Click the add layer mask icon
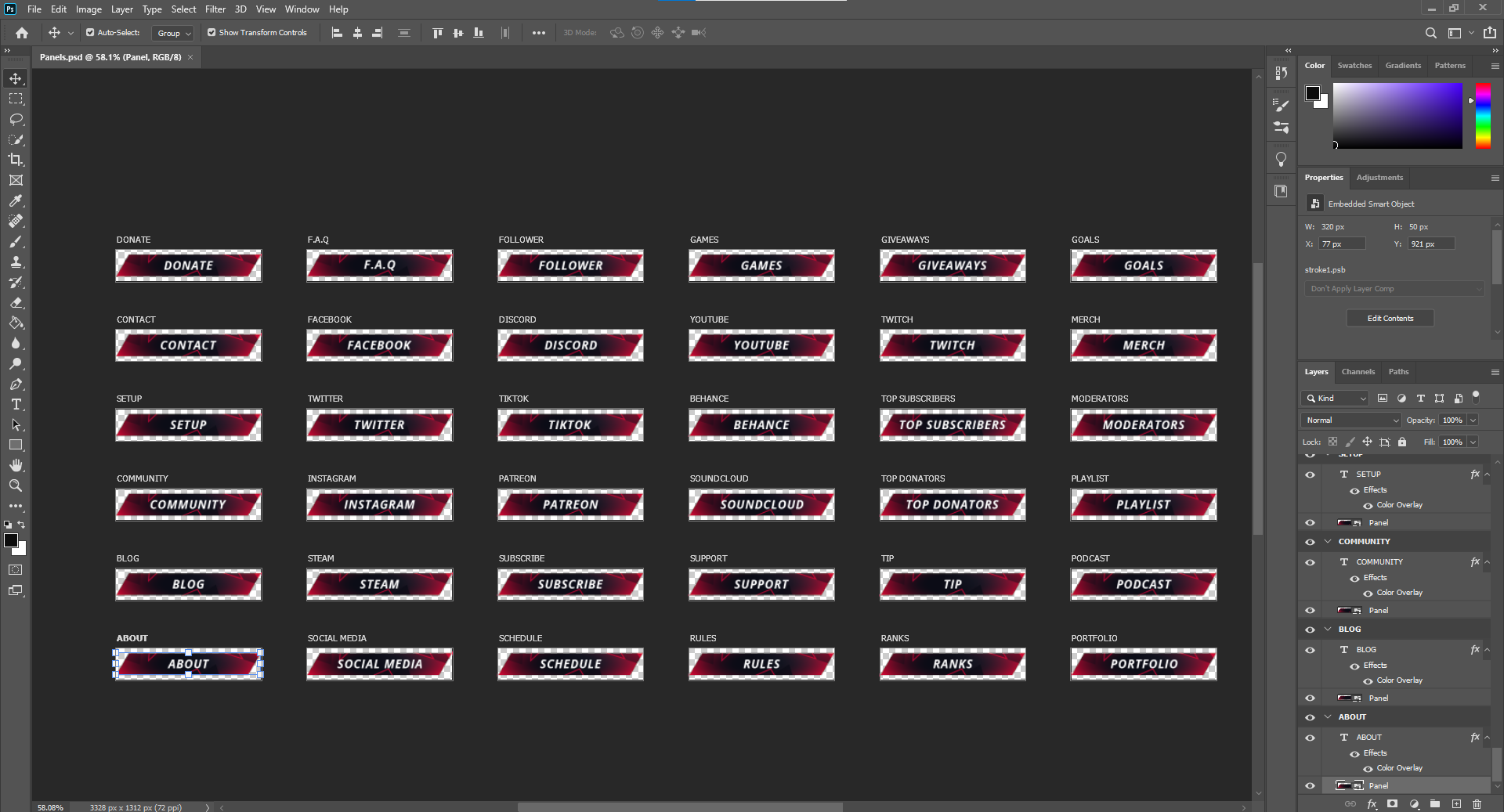Screen dimensions: 1504x812 click(x=1392, y=804)
